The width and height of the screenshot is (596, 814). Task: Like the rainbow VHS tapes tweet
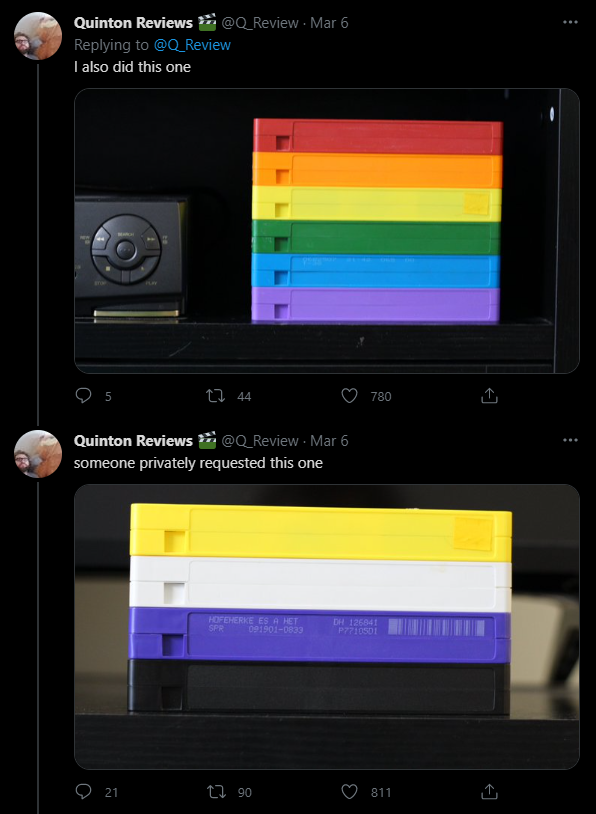pyautogui.click(x=349, y=396)
